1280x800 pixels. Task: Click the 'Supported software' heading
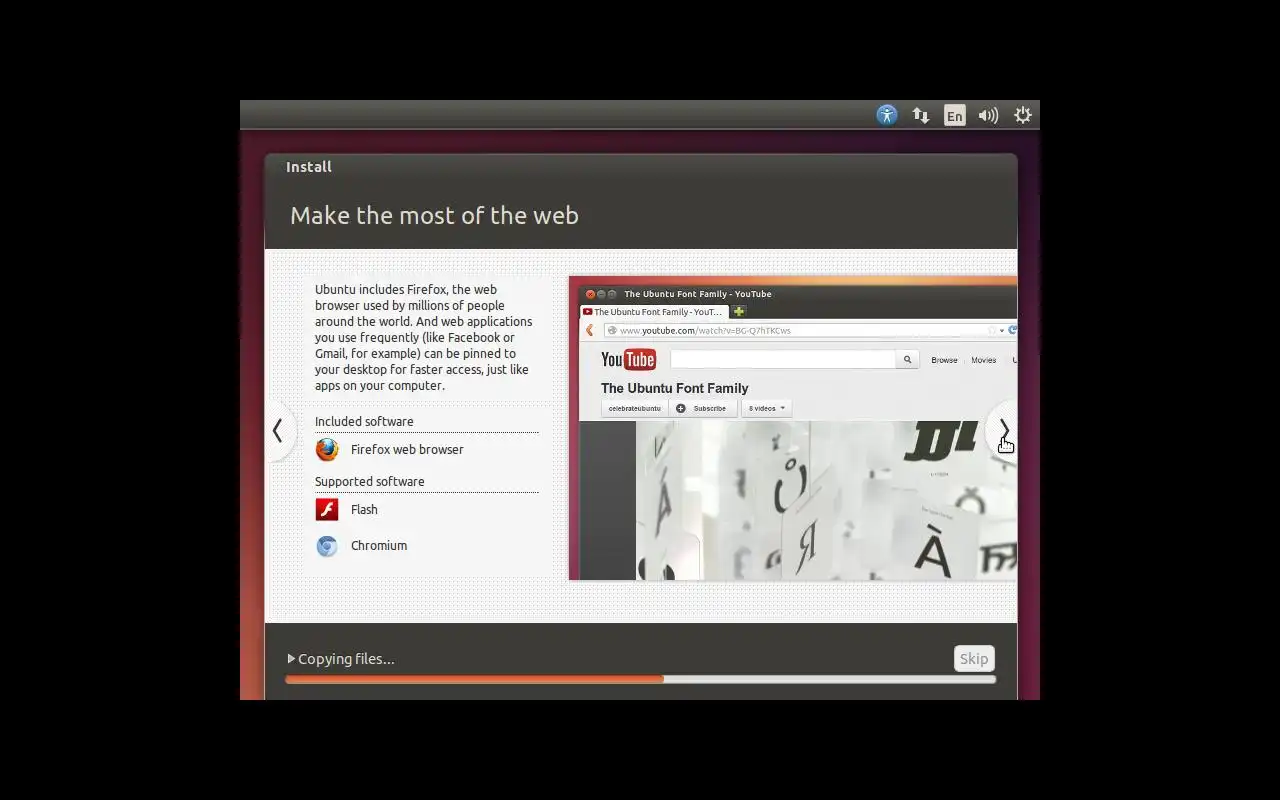pos(370,482)
